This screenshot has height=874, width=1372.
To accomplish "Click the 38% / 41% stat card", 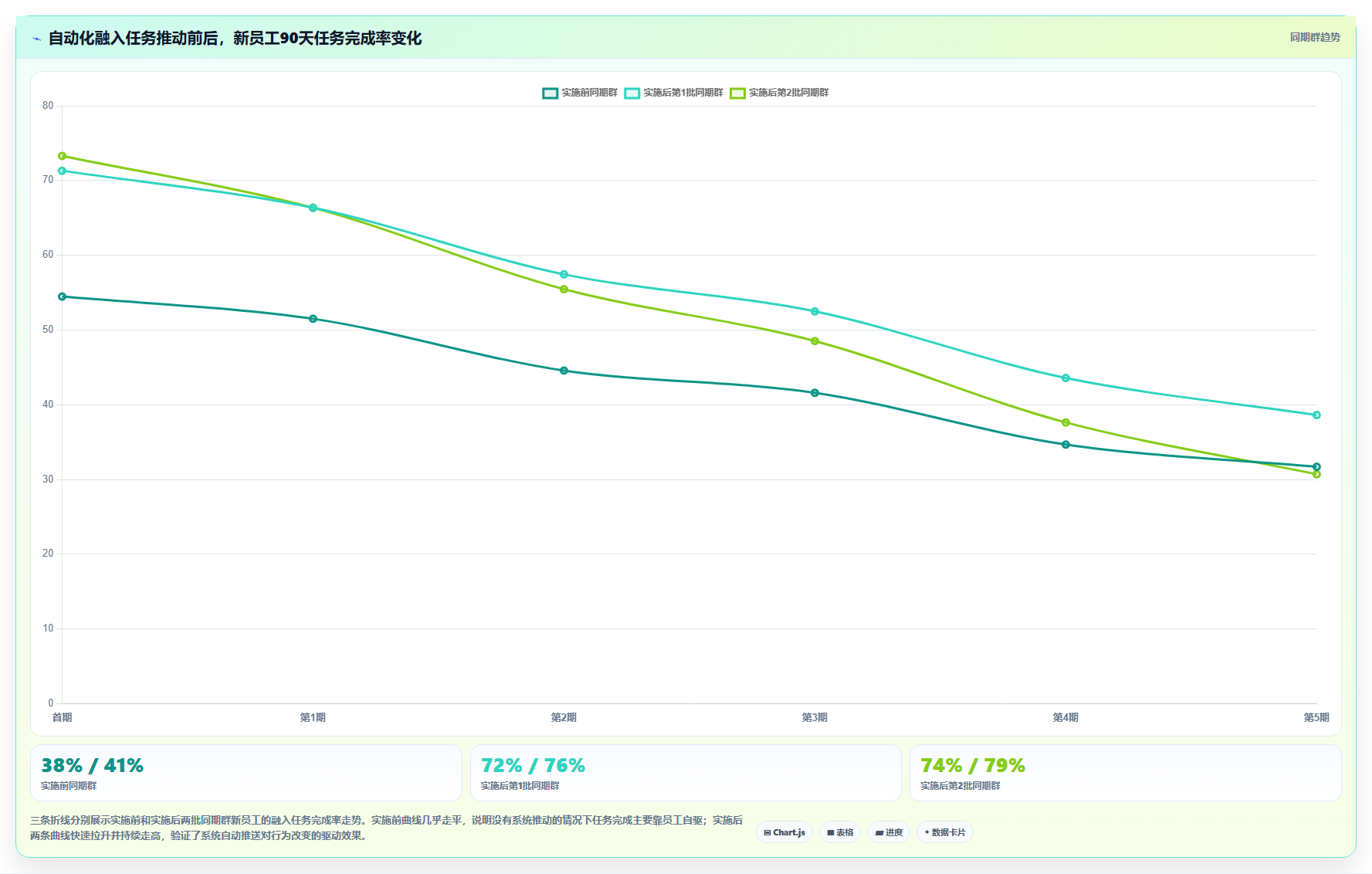I will point(246,773).
